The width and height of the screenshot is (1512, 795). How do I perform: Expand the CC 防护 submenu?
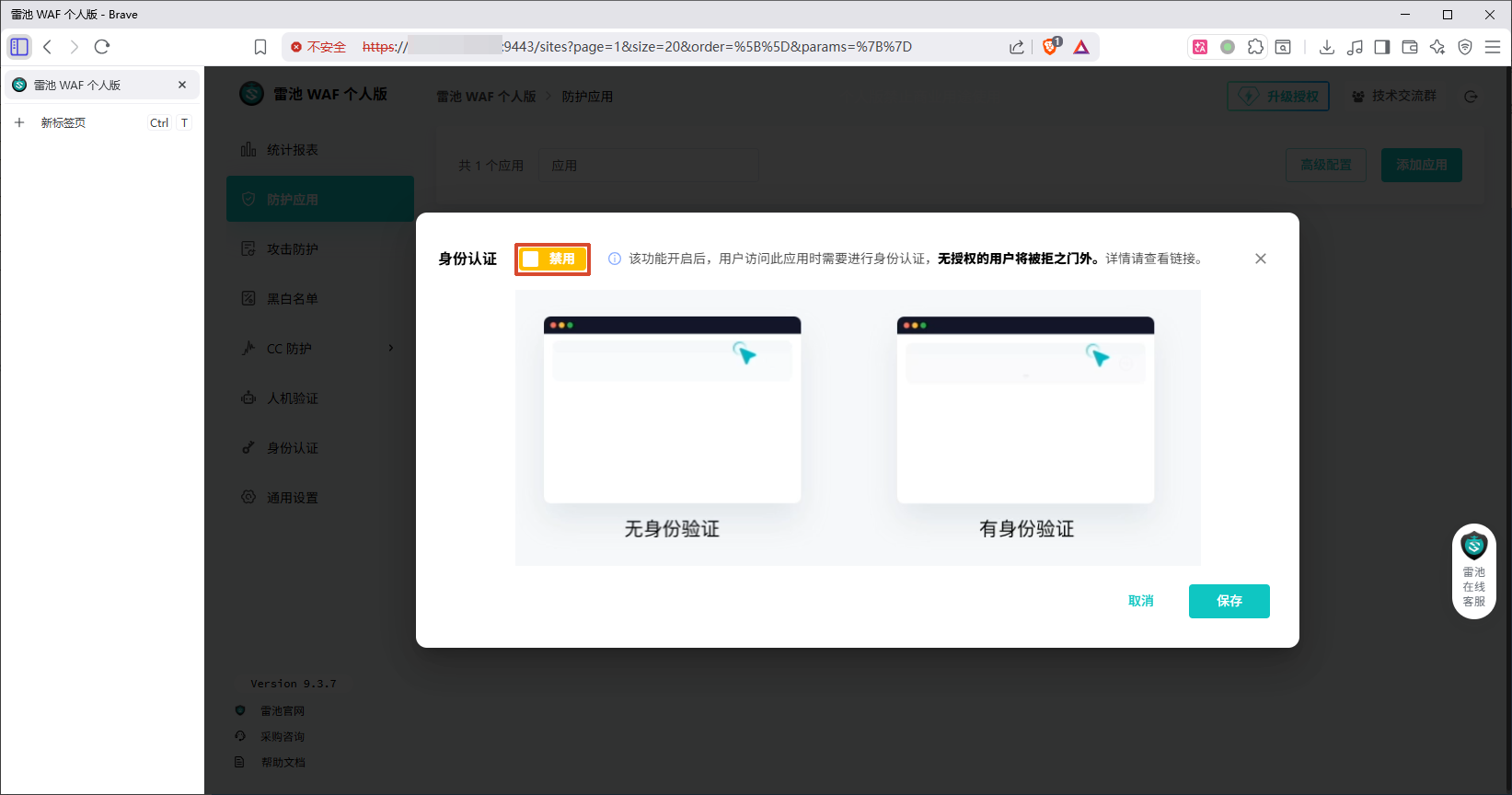pyautogui.click(x=320, y=349)
